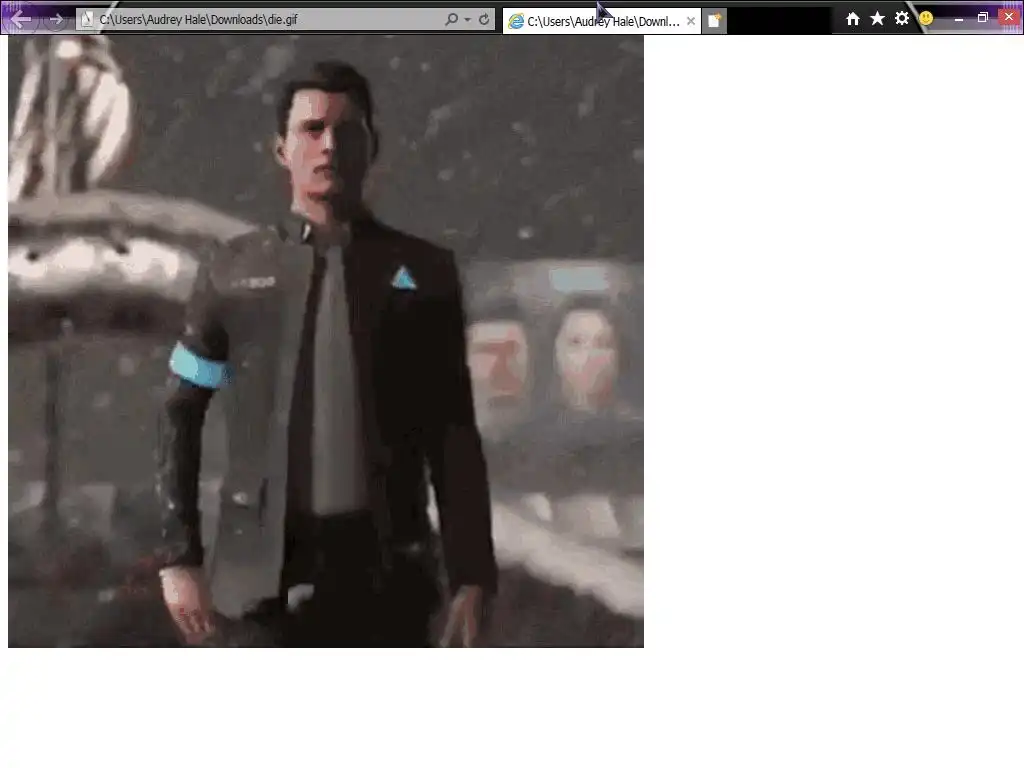
Task: Go back with the browser back arrow
Action: [x=21, y=19]
